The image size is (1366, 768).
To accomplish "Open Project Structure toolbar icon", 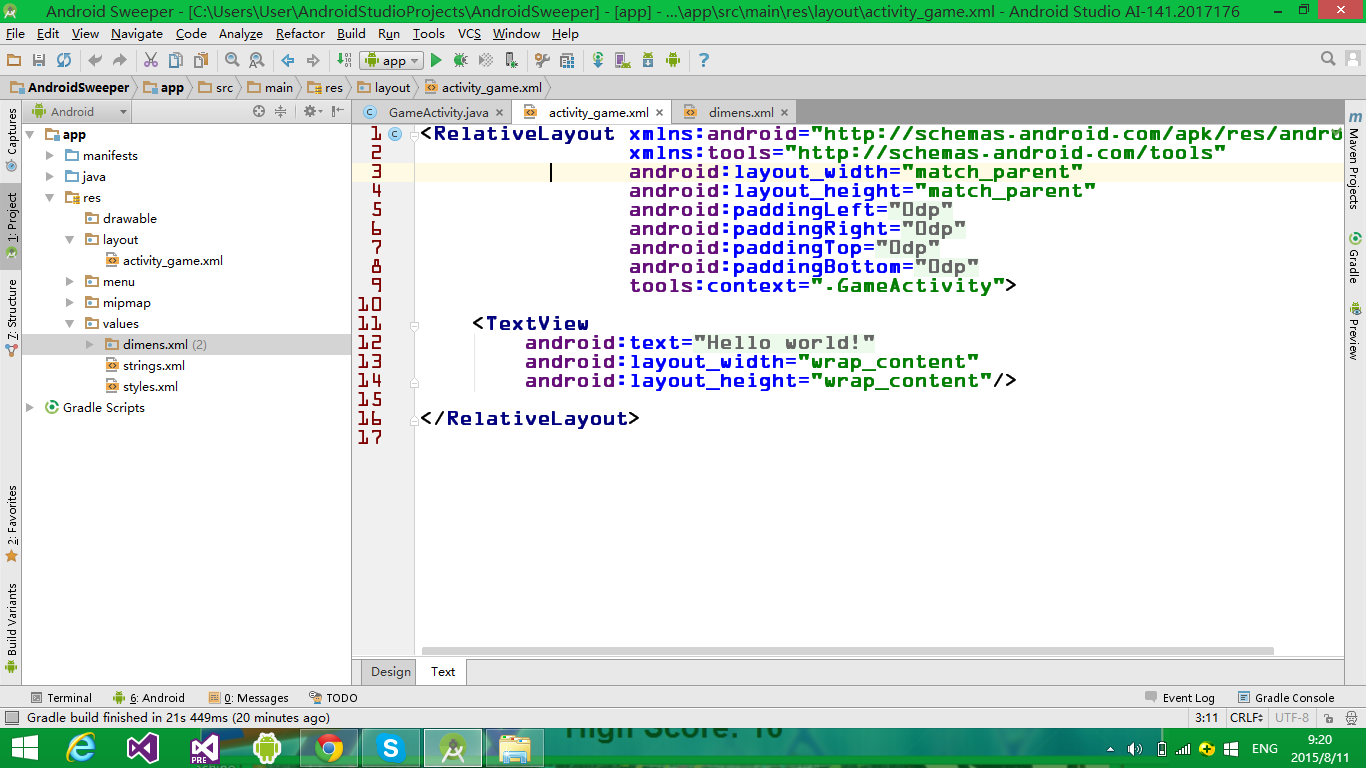I will (567, 60).
